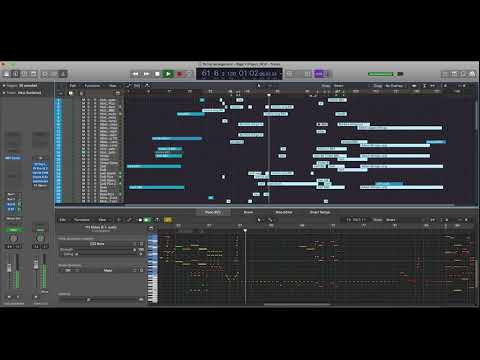
Task: Open the Note Pads button
Action: tap(454, 74)
